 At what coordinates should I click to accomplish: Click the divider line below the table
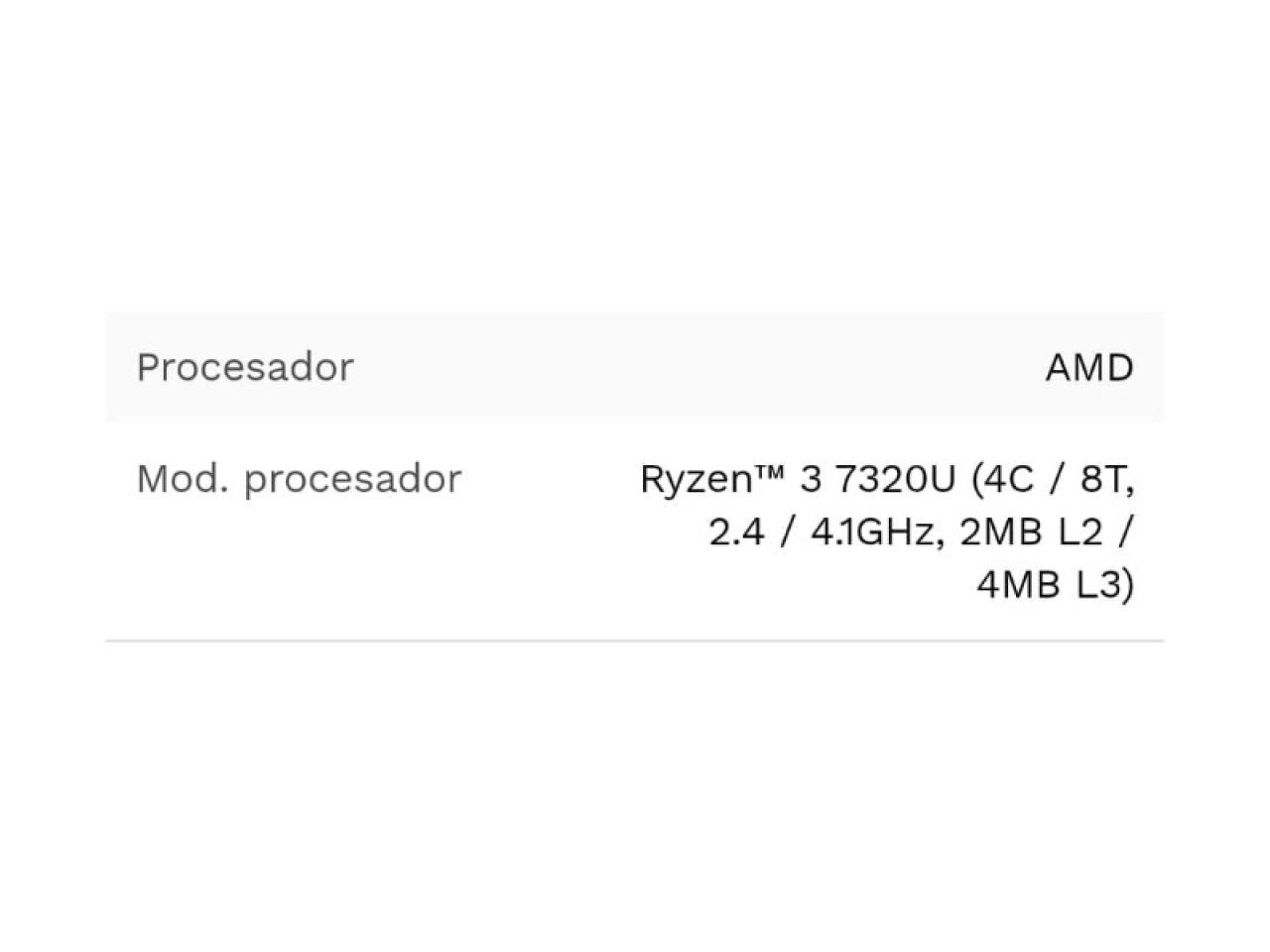point(635,641)
